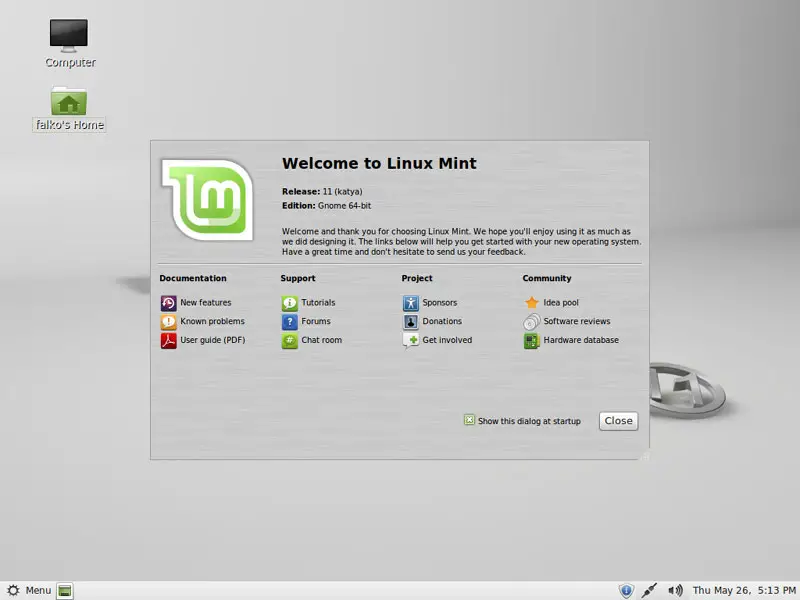Click the show desktop icon in panel
This screenshot has height=600, width=800.
(65, 591)
